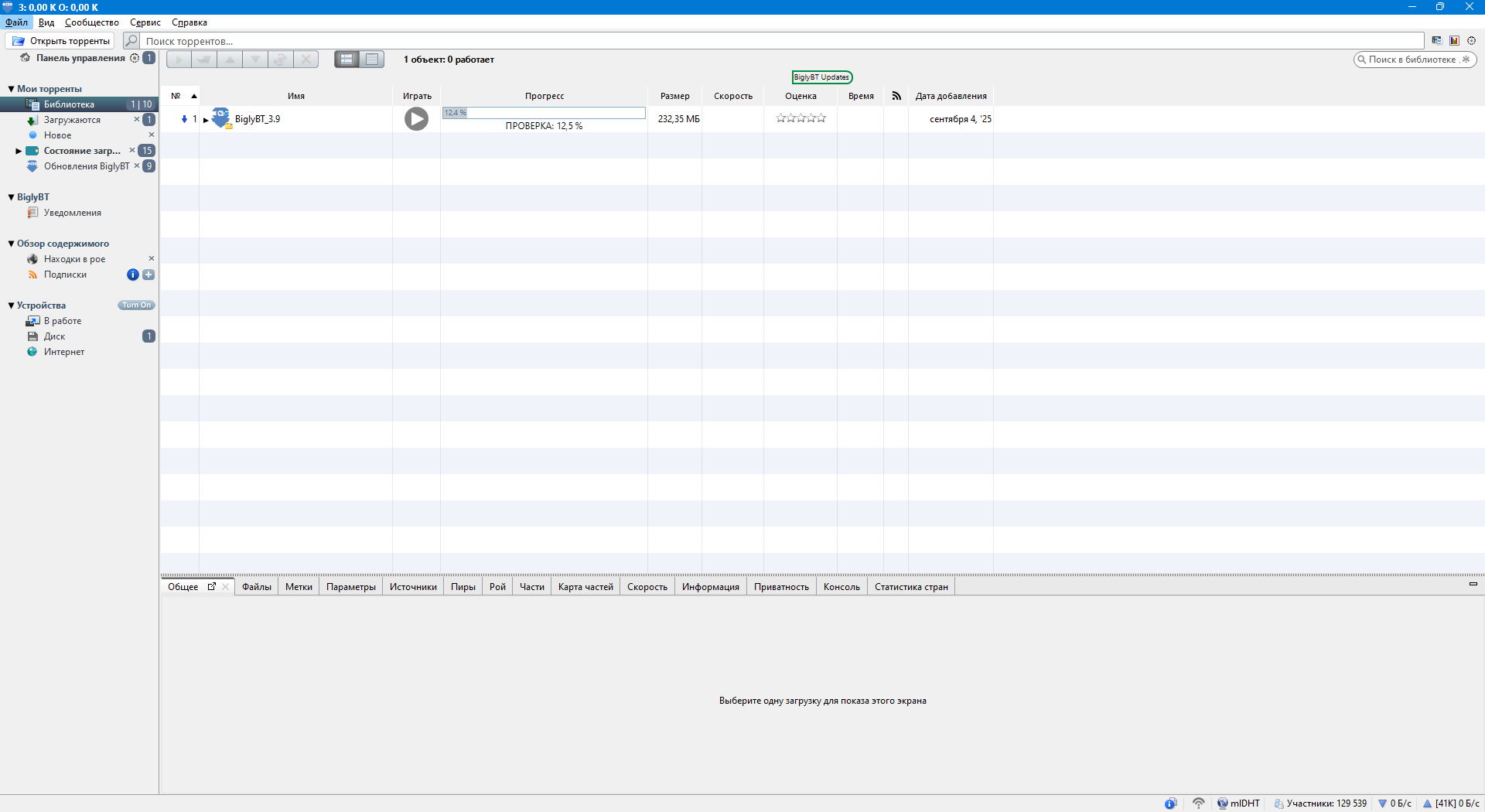Open the Файл menu

(16, 22)
